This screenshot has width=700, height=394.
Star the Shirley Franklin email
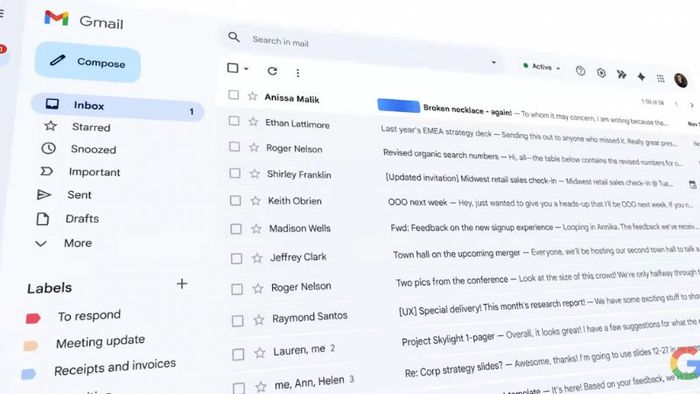[x=254, y=174]
